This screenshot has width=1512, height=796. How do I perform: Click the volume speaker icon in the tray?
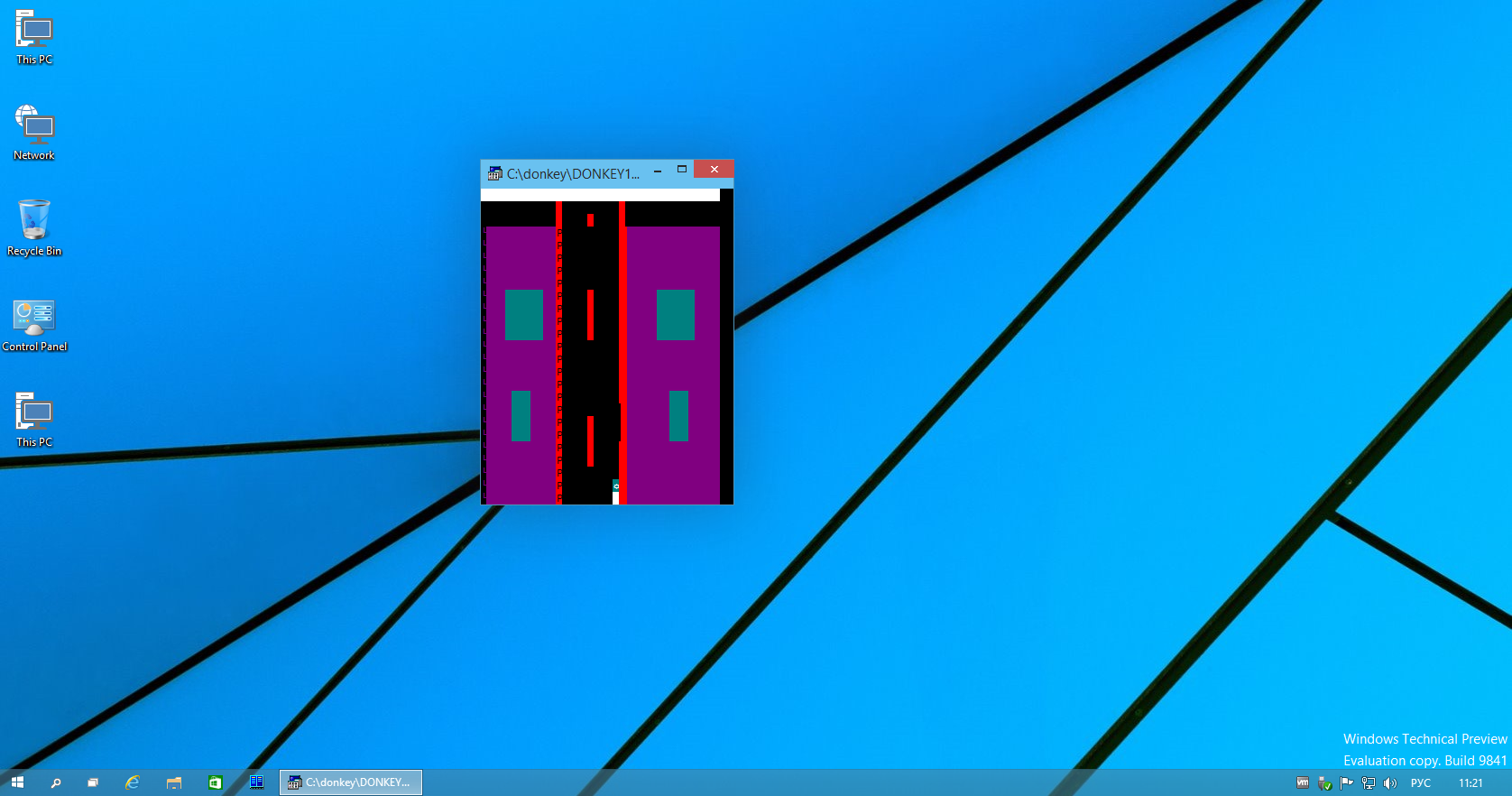[1389, 783]
